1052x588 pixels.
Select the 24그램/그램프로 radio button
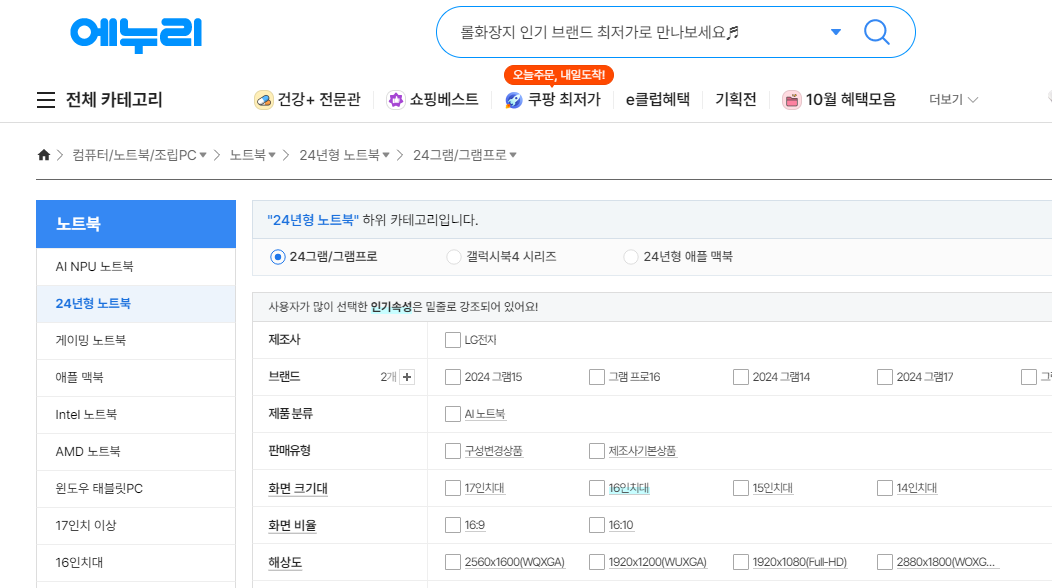(x=277, y=257)
